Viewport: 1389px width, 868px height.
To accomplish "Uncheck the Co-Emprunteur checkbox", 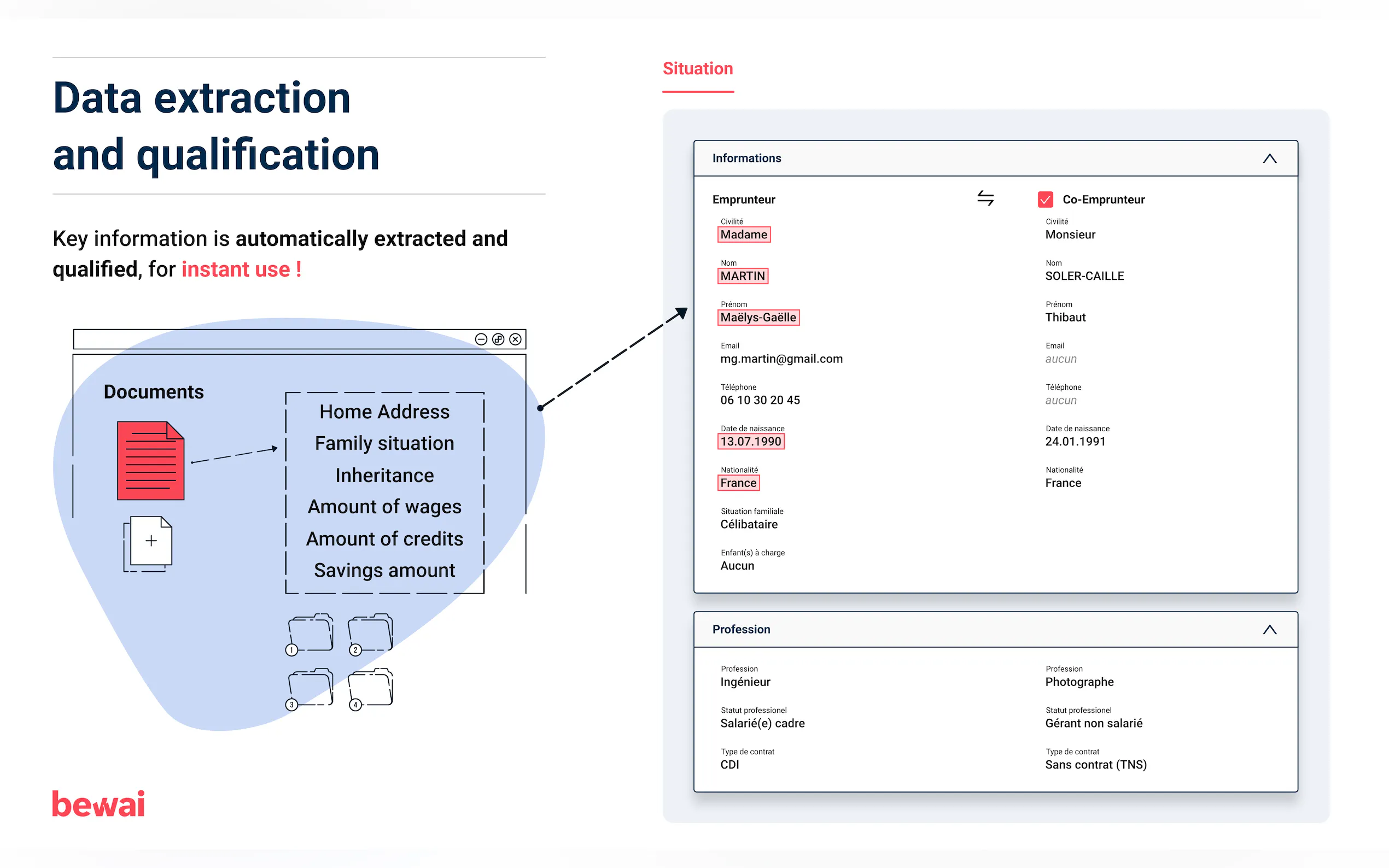I will (x=1045, y=199).
